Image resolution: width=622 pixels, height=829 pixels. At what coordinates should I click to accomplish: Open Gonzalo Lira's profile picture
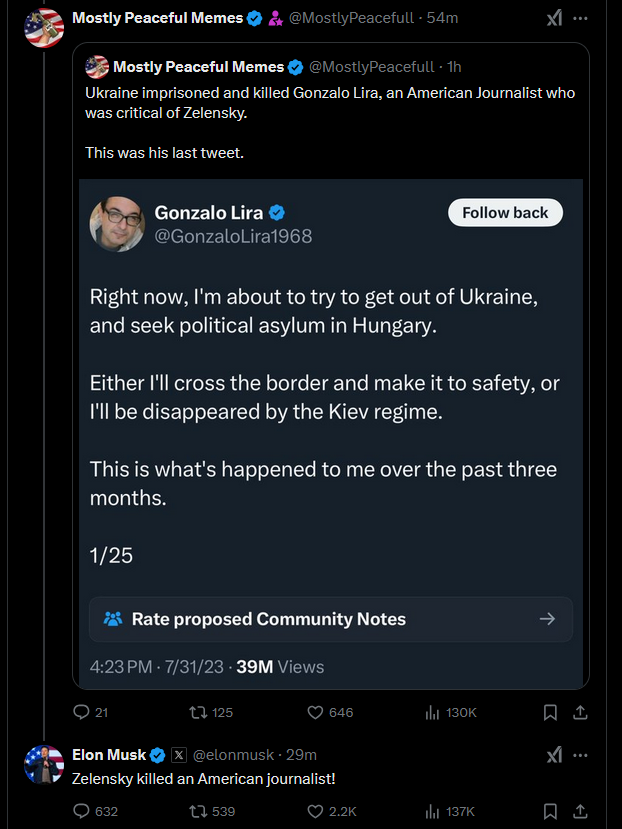coord(117,224)
